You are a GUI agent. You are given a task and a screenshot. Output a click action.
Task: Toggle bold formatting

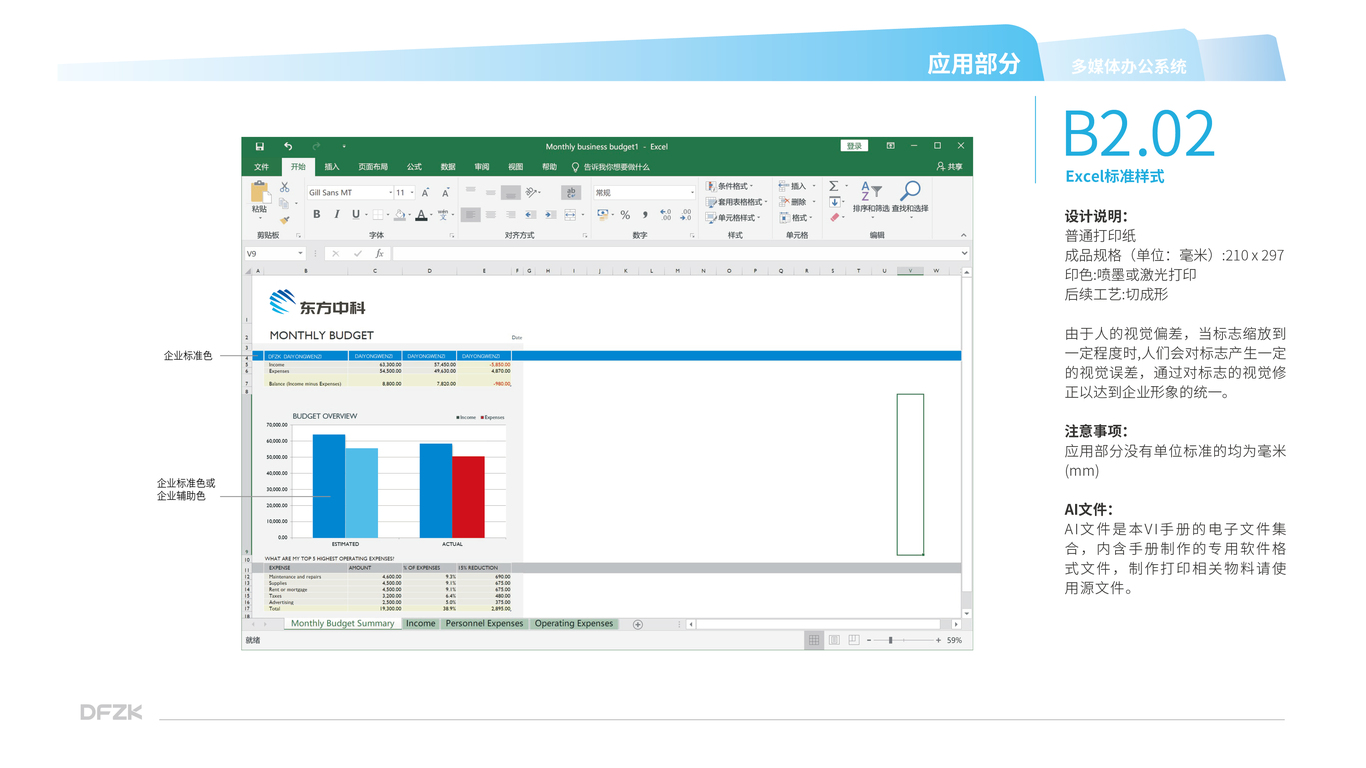317,214
